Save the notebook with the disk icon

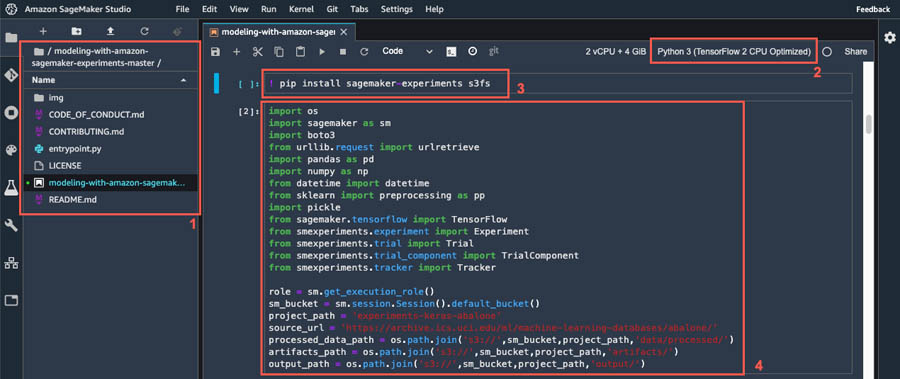pos(215,52)
